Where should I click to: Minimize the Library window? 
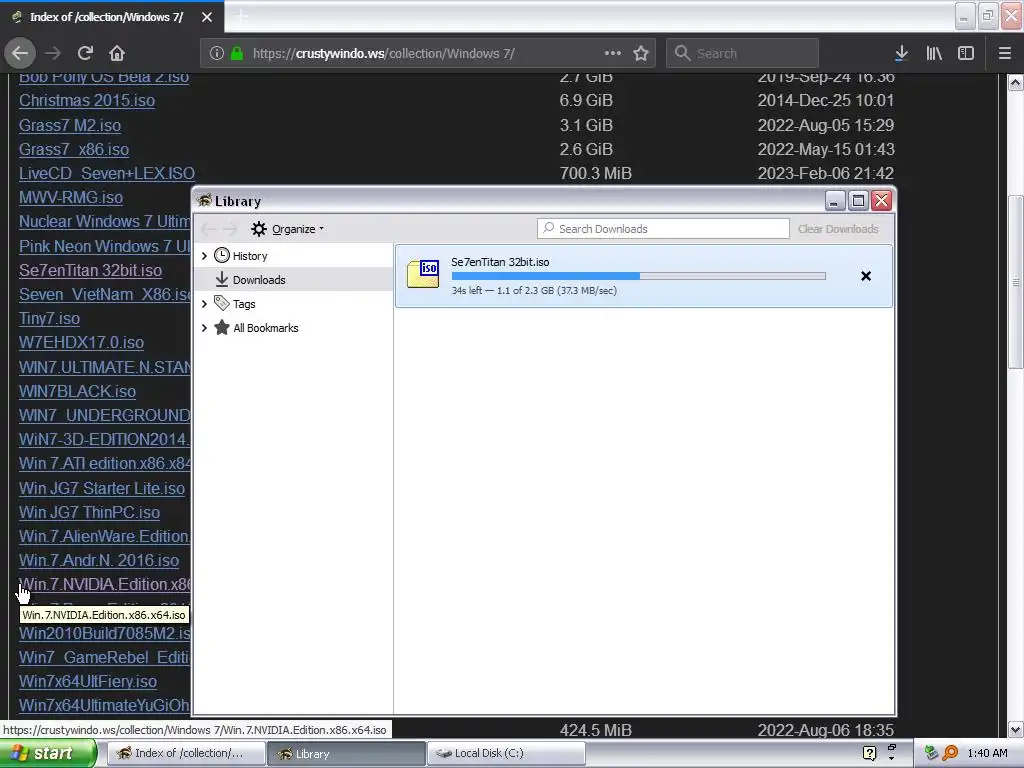coord(835,200)
